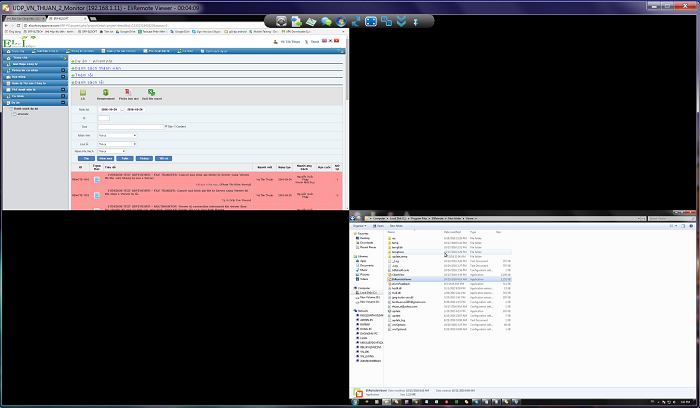Open the first filter dropdown under search field
The image size is (700, 408).
[x=117, y=135]
